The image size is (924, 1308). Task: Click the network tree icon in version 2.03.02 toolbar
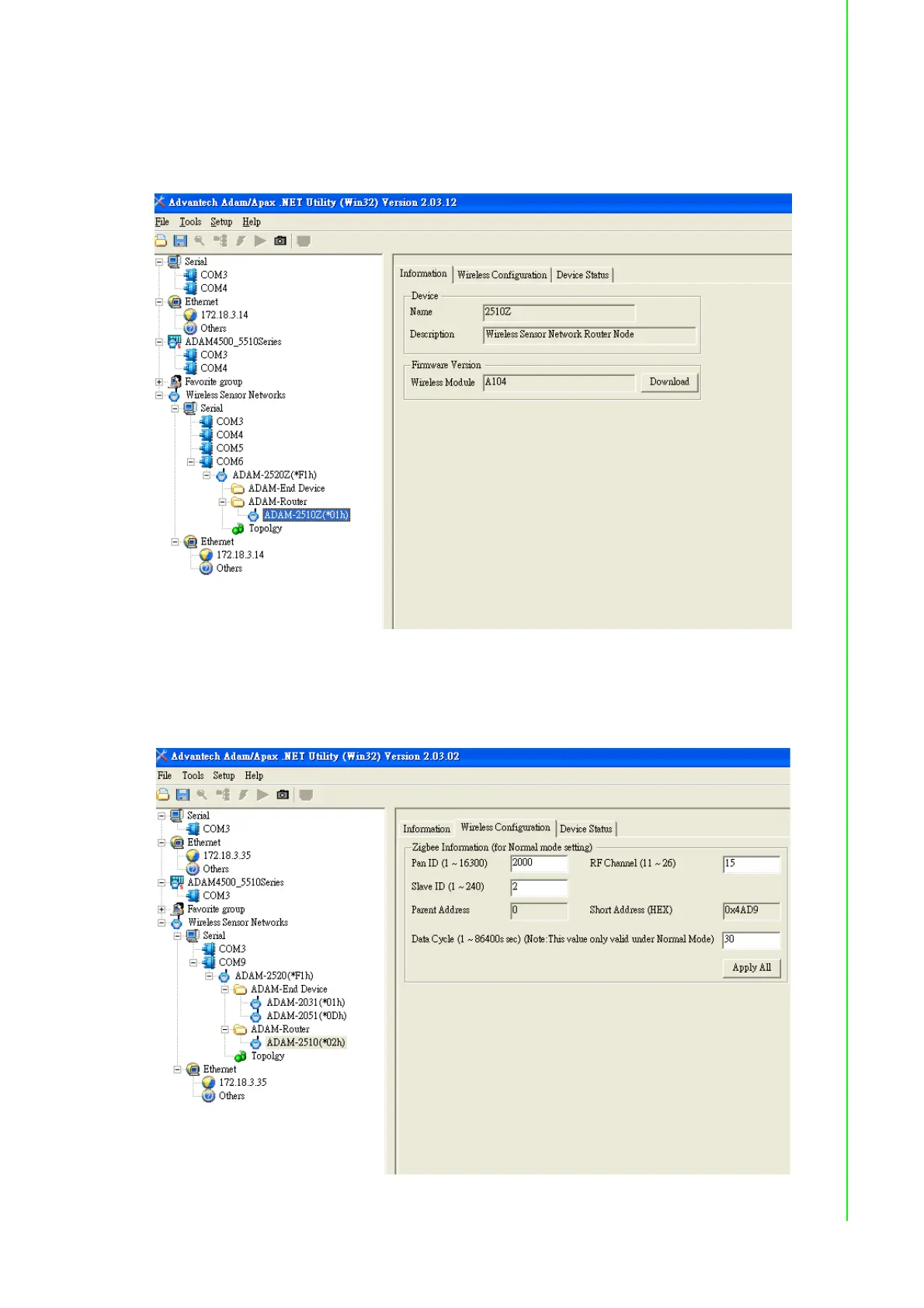point(223,795)
